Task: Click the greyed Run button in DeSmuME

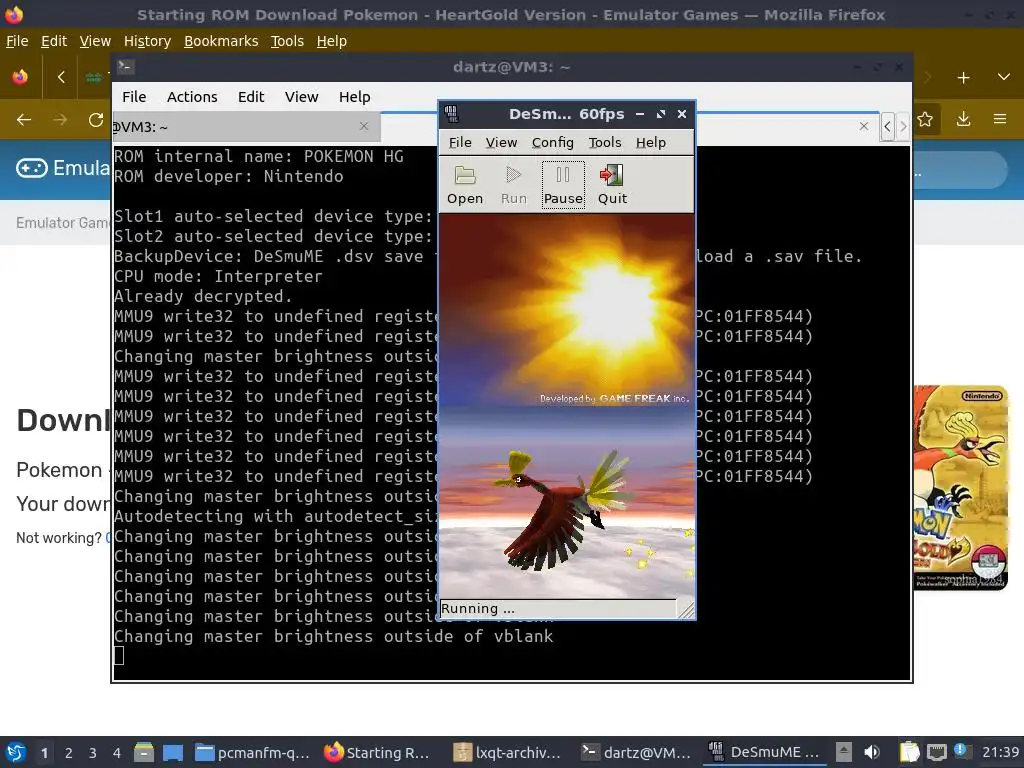Action: coord(514,185)
